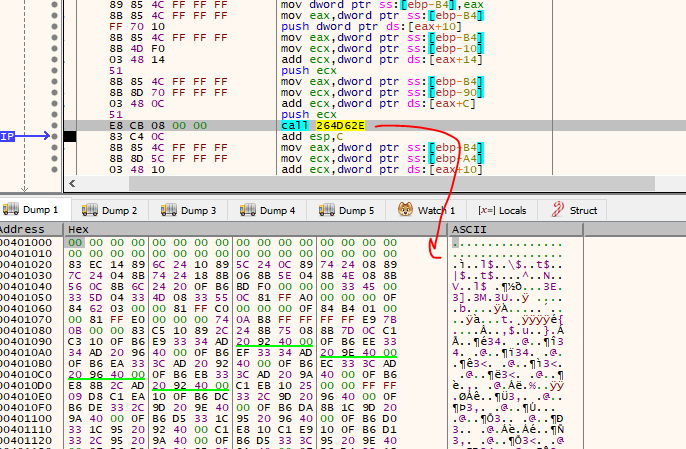This screenshot has width=686, height=449.
Task: Select the 'call 264D62E' instruction line
Action: pyautogui.click(x=322, y=126)
